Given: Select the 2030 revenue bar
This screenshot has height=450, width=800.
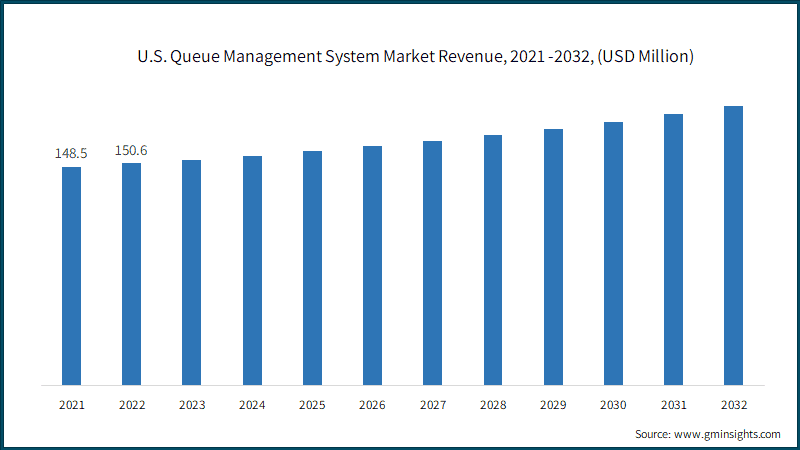Looking at the screenshot, I should [613, 254].
